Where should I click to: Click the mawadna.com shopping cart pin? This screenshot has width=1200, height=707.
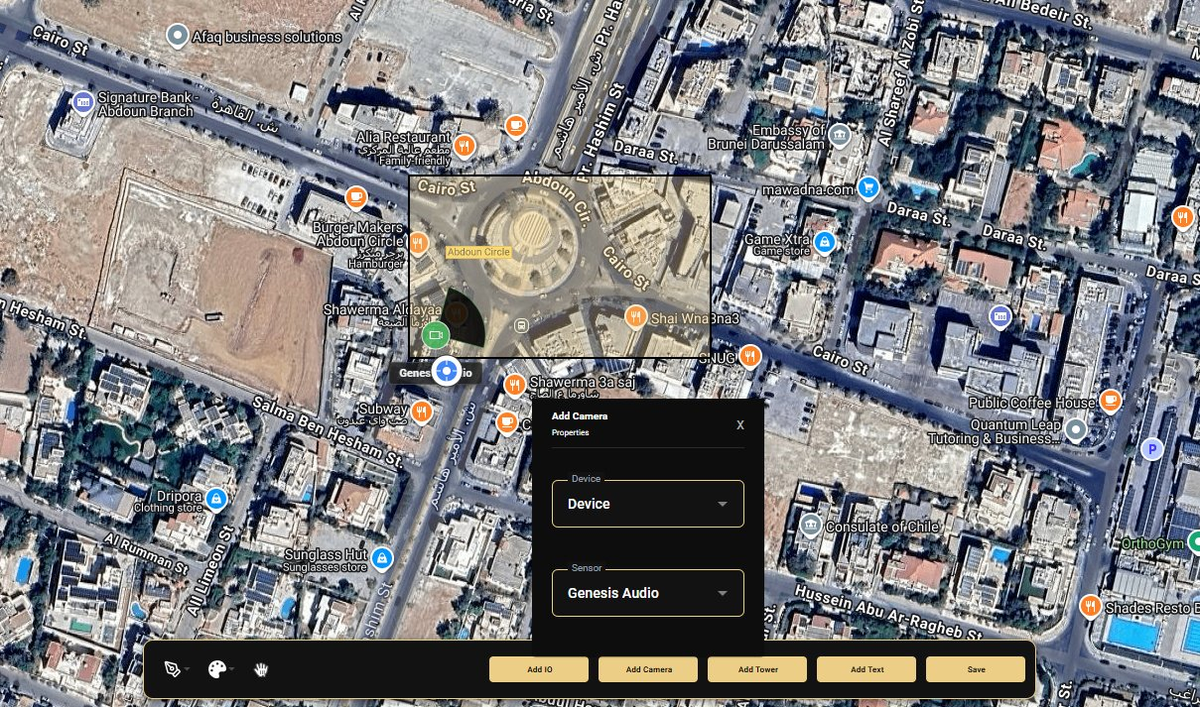869,187
